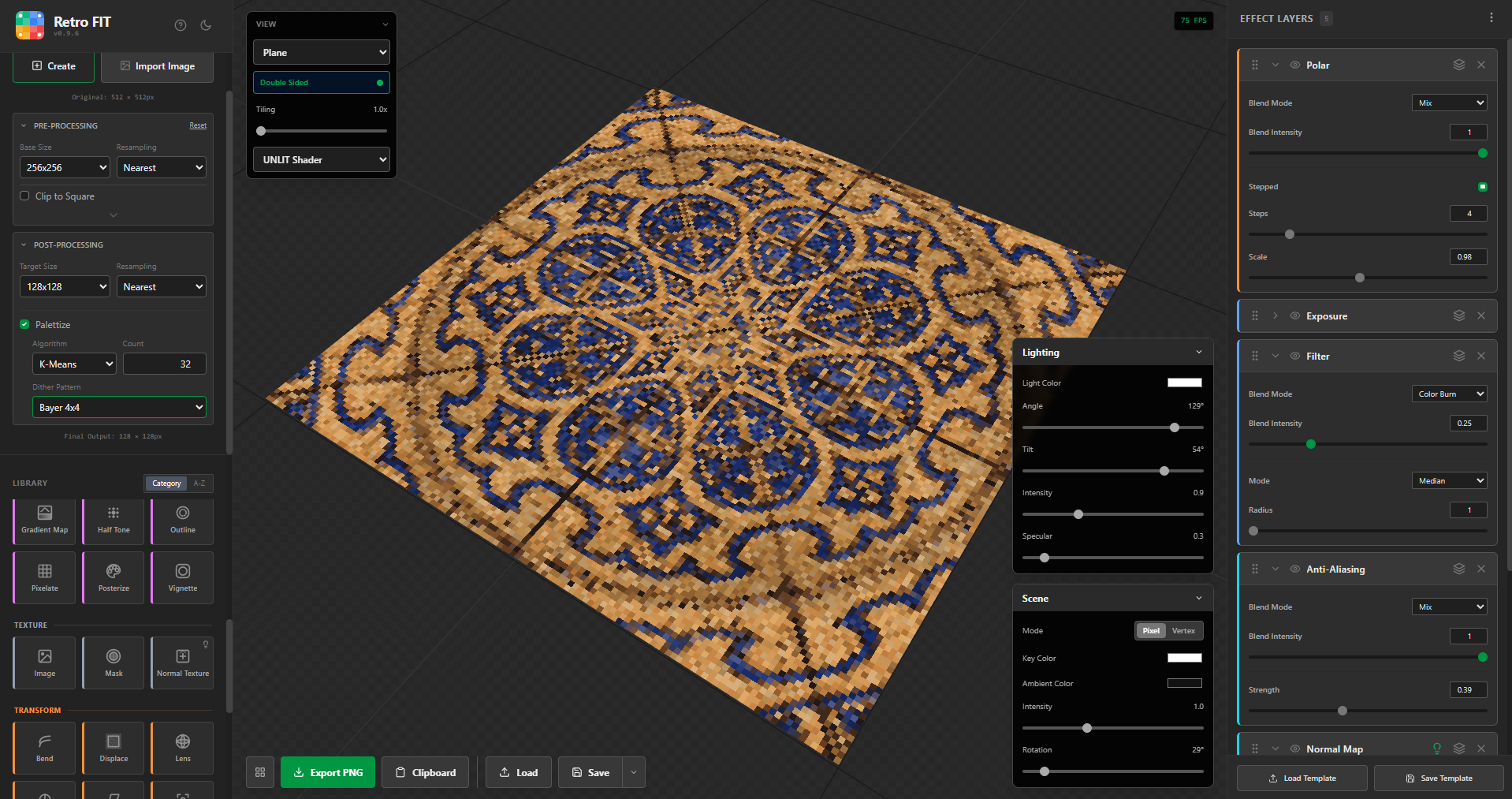
Task: Add the Gradient Map effect
Action: click(45, 521)
